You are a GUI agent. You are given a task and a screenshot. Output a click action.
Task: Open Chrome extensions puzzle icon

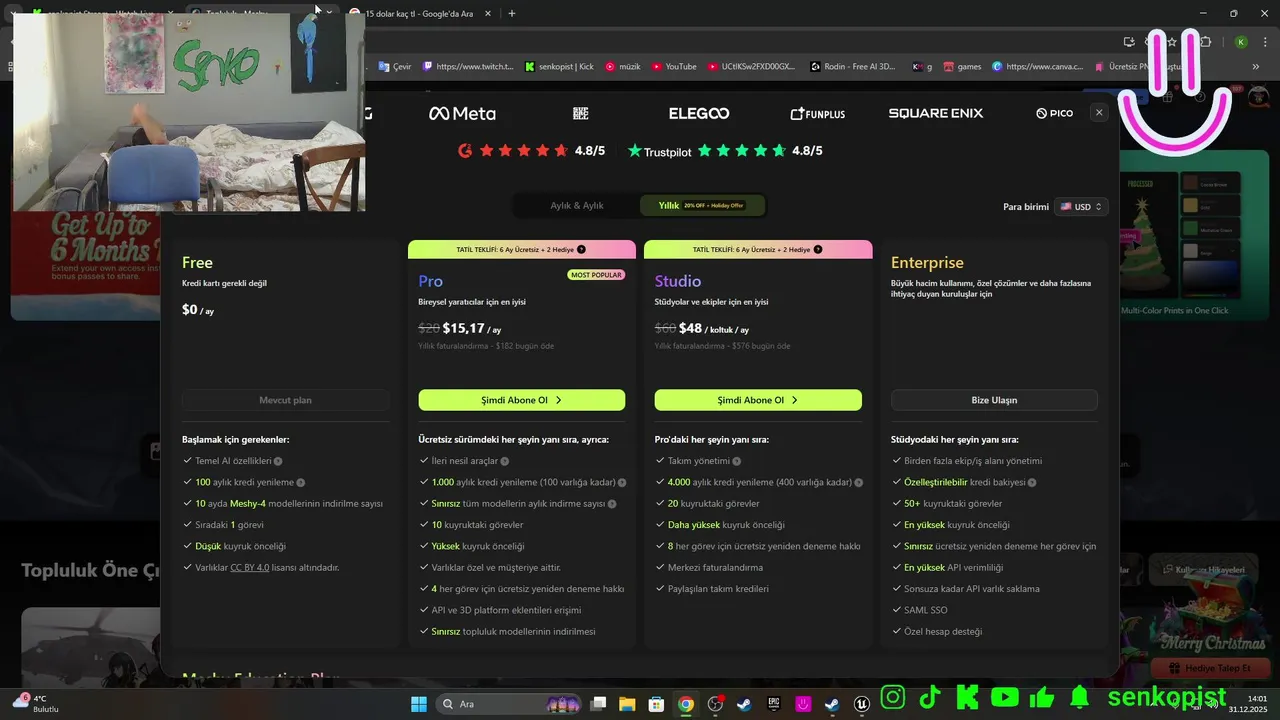point(1205,42)
